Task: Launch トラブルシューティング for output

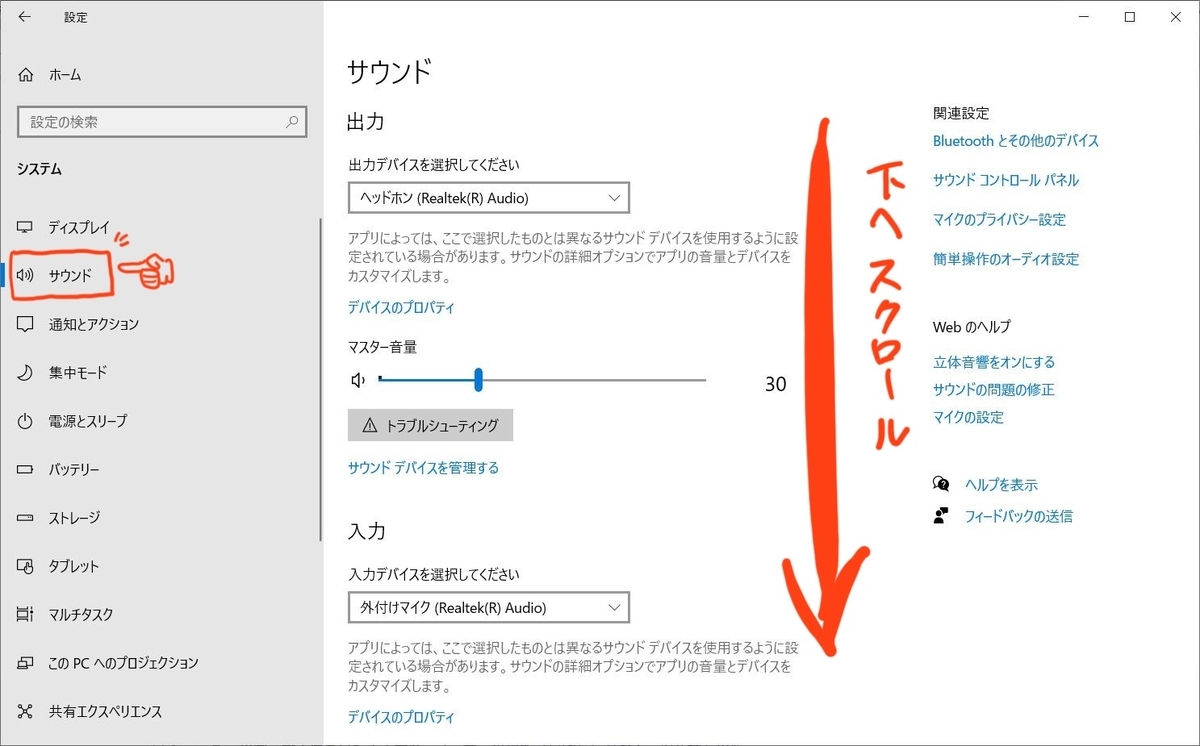Action: pyautogui.click(x=430, y=425)
